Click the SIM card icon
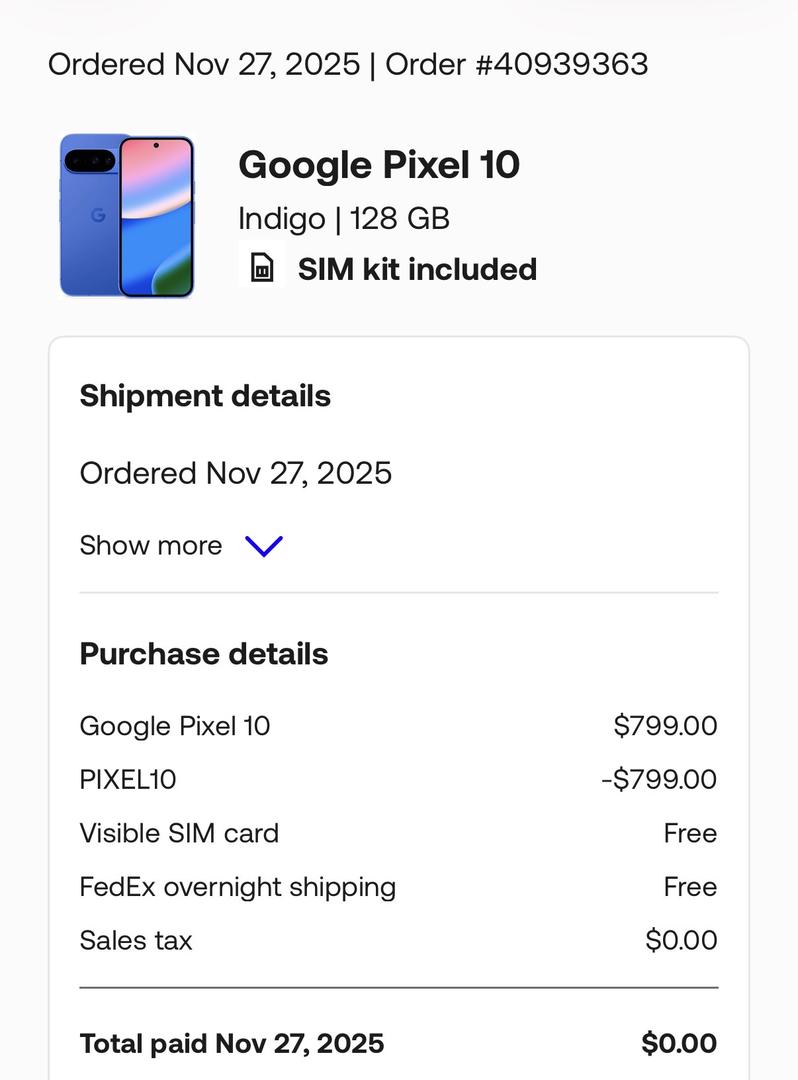 tap(262, 268)
